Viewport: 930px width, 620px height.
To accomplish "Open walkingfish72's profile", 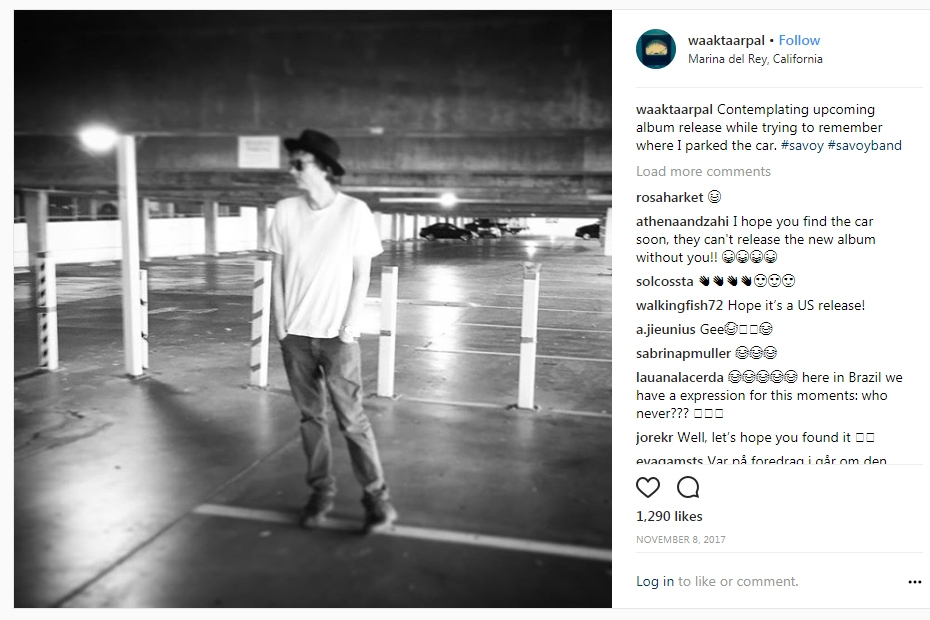I will [x=679, y=306].
